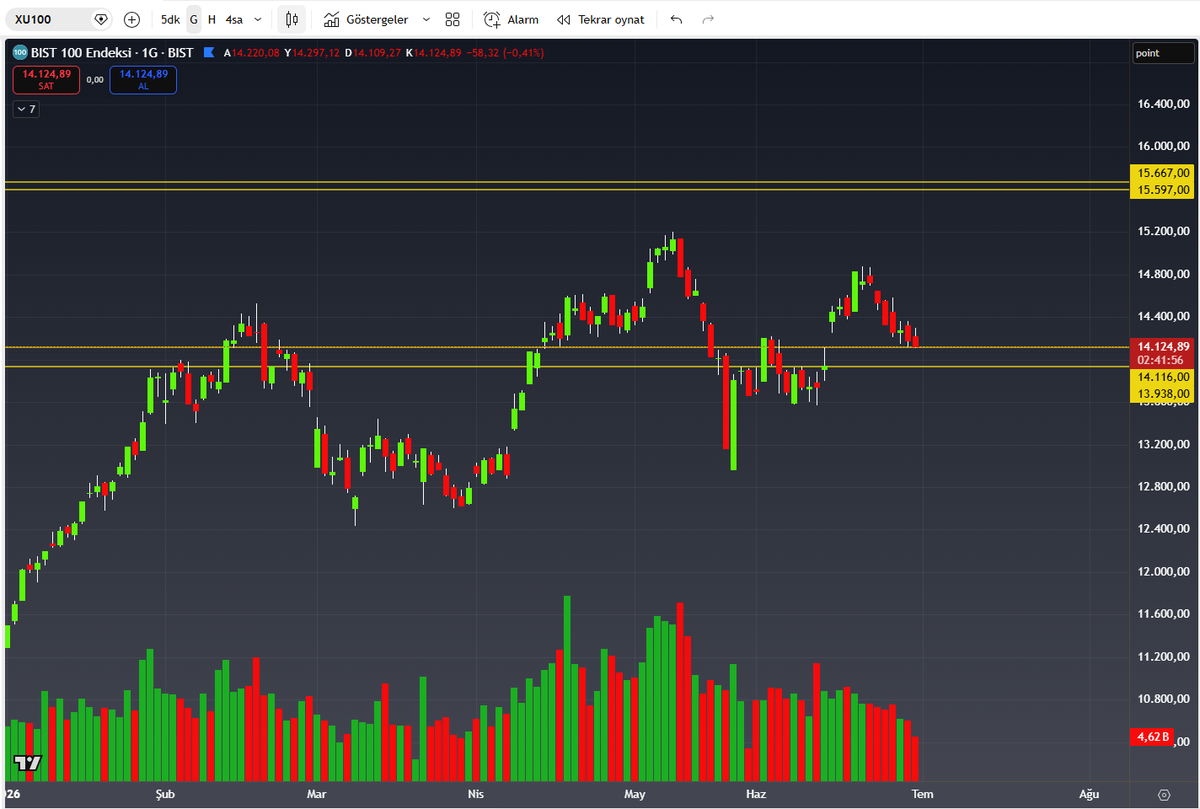
Task: Expand the favorites arrow next to Göstergeler
Action: tap(427, 19)
